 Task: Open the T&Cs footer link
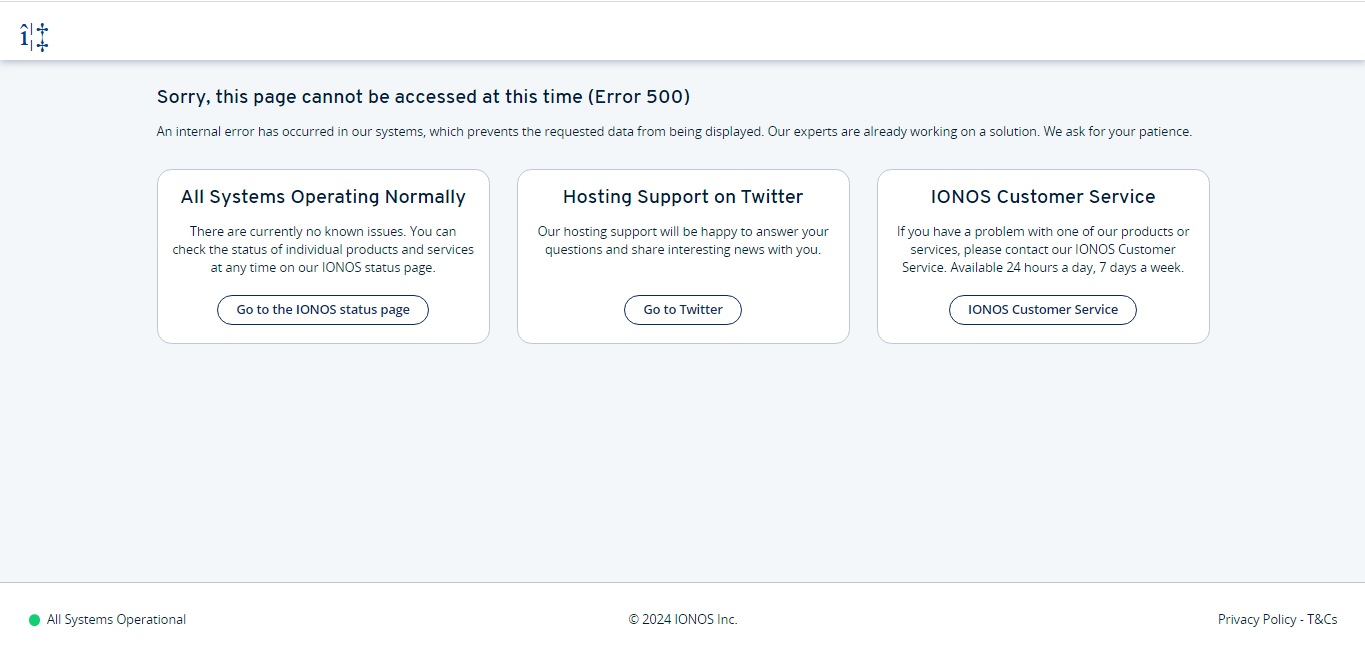point(1322,620)
